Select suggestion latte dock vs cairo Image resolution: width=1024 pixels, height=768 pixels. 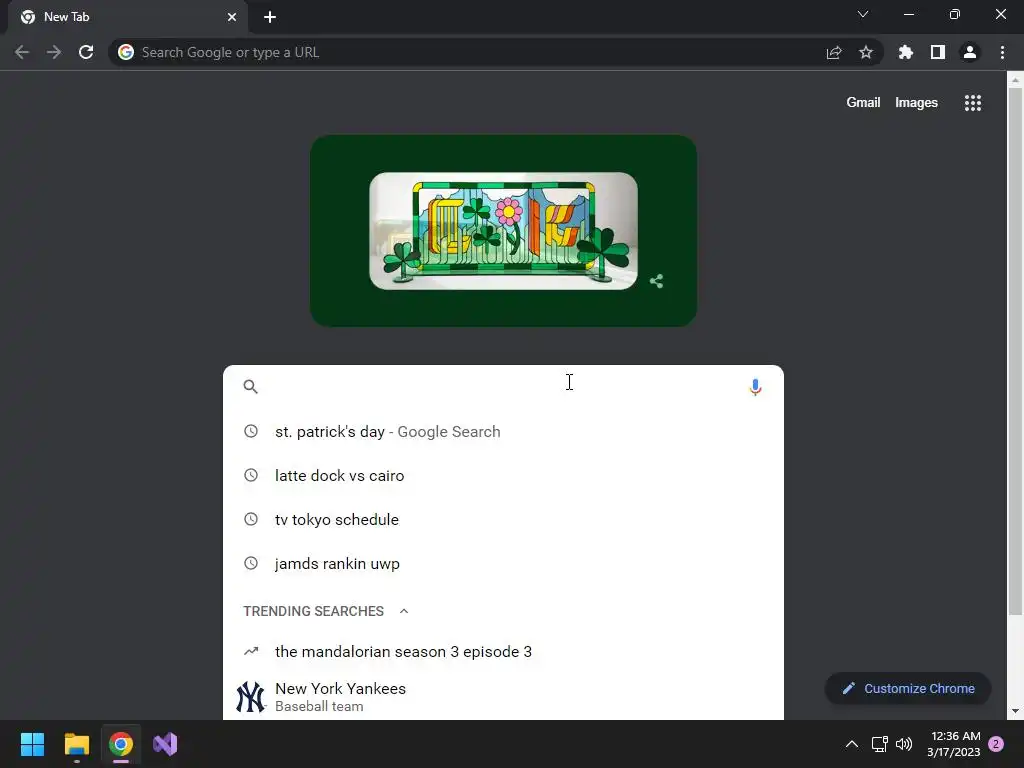click(503, 475)
